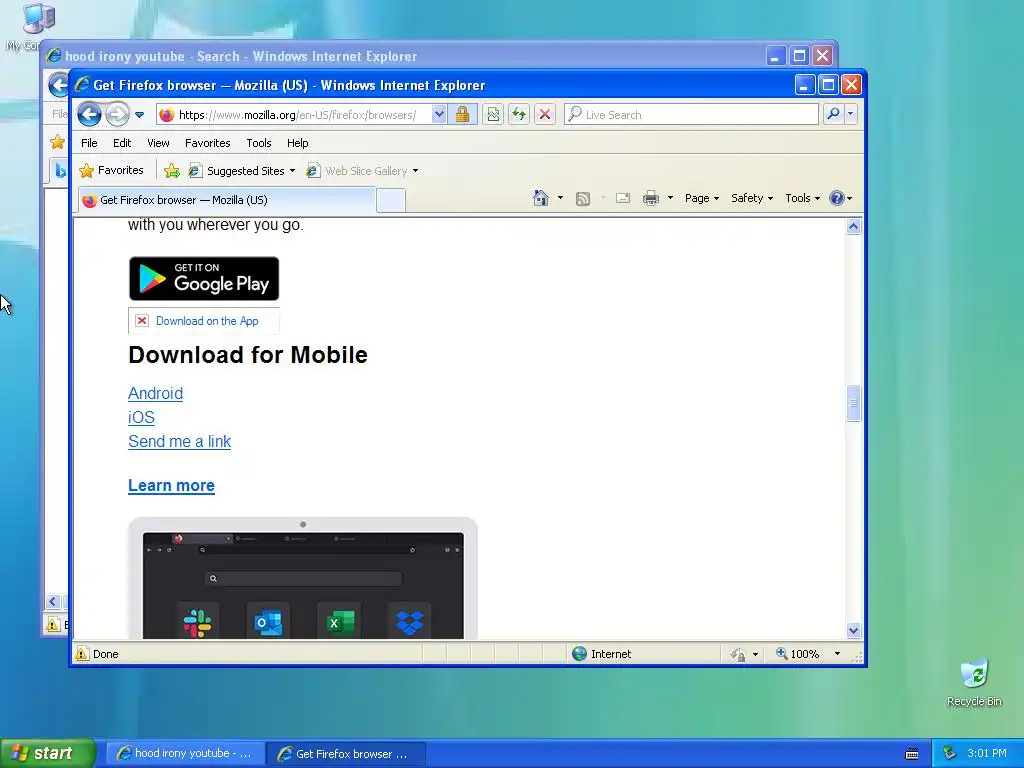Expand the zoom level dropdown arrow
Screen dimensions: 1024x768
[x=837, y=654]
